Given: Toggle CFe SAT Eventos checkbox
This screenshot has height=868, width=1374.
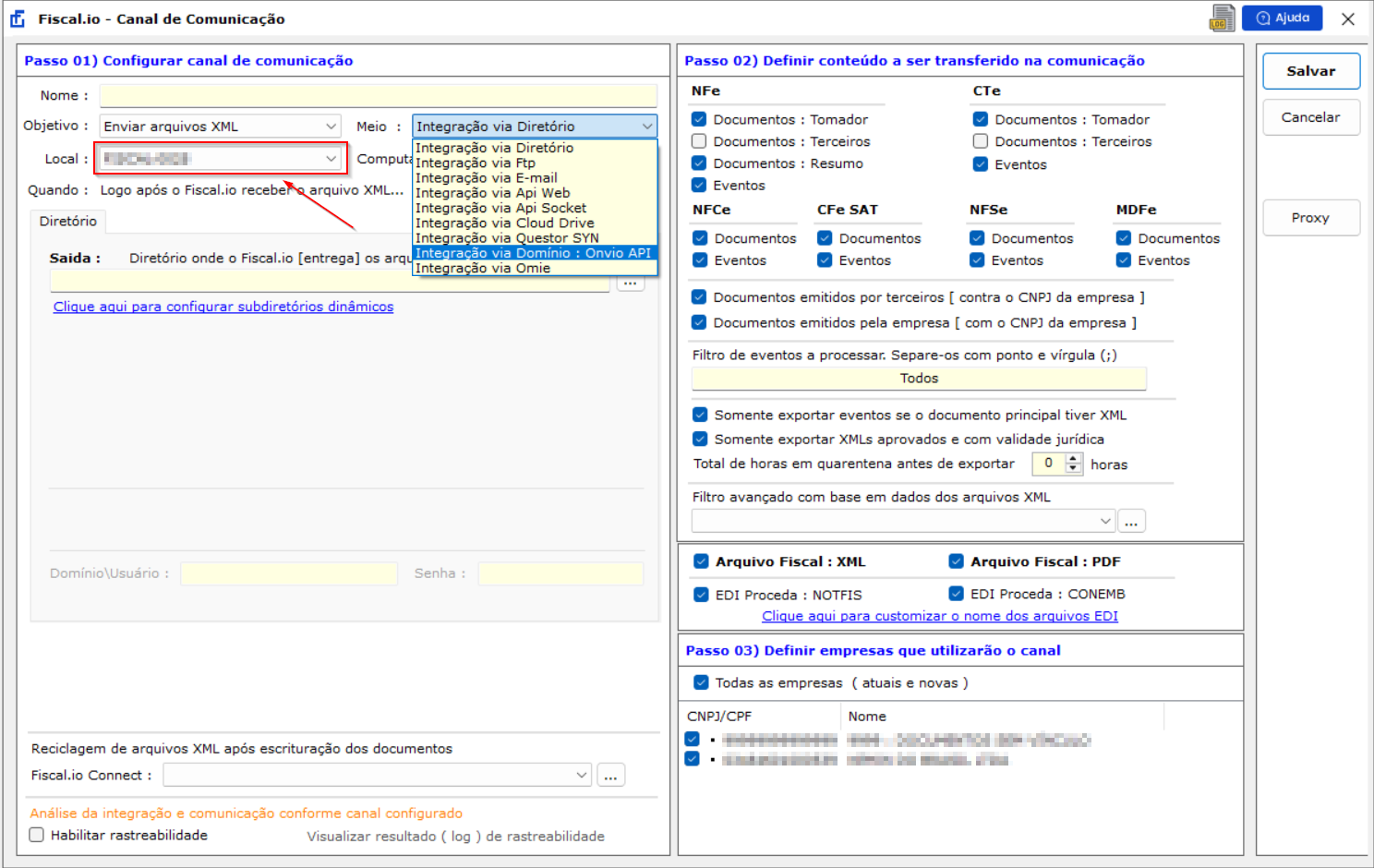Looking at the screenshot, I should pyautogui.click(x=825, y=260).
